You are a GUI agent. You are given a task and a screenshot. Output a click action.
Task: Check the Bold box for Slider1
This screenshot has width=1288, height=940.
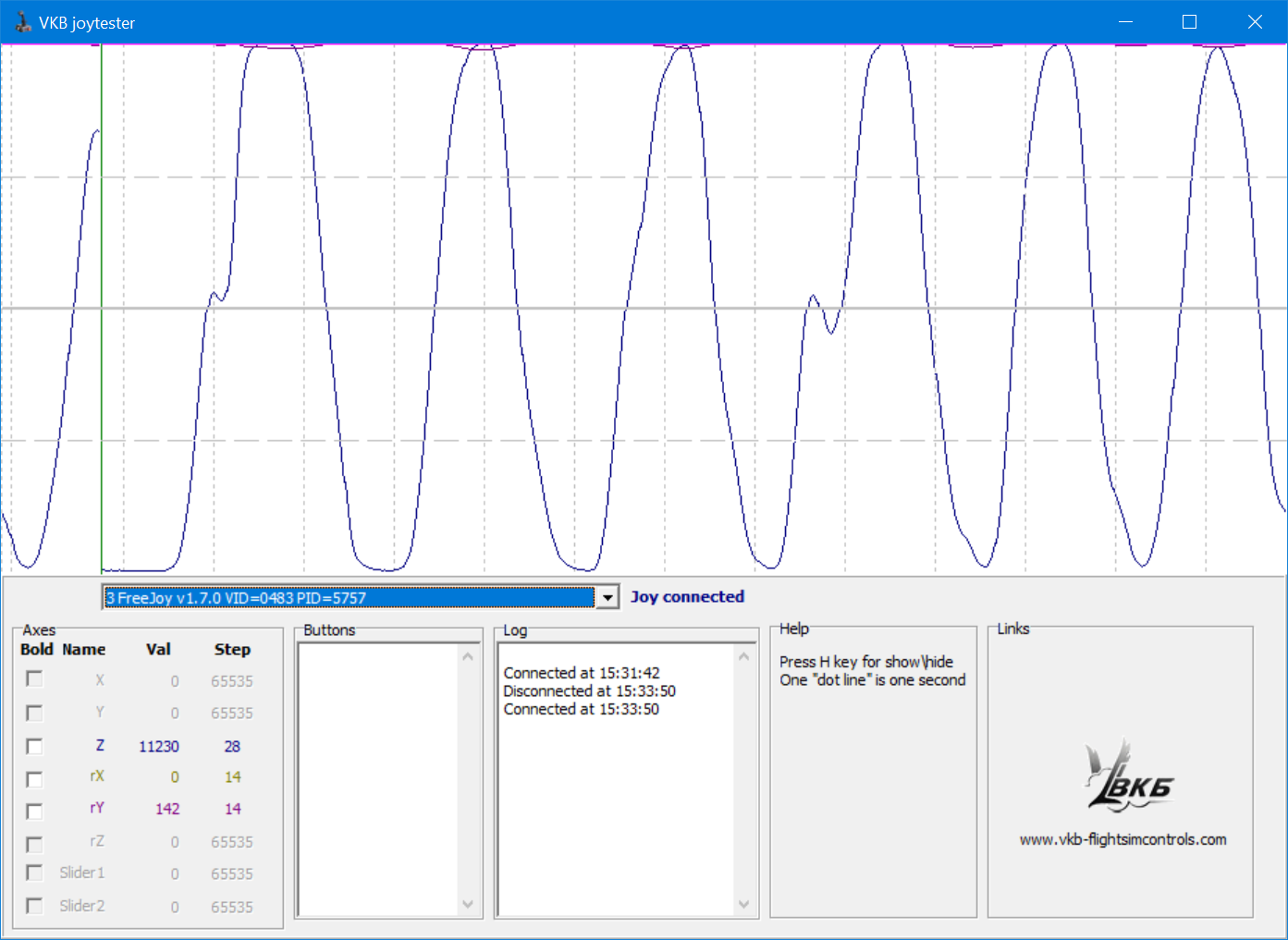click(x=34, y=873)
